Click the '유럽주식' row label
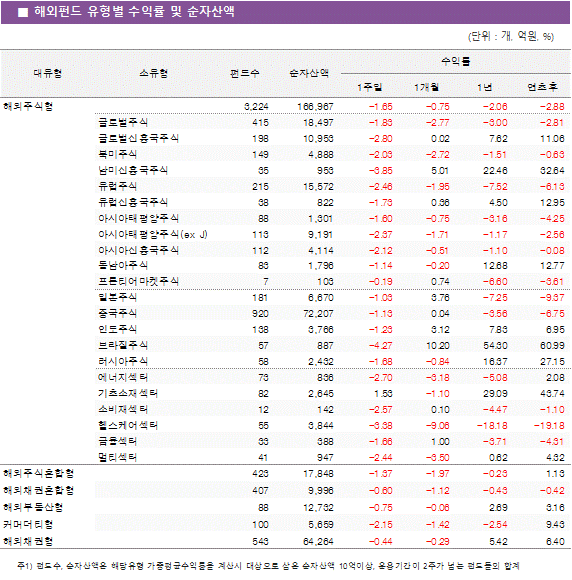The width and height of the screenshot is (572, 580). click(117, 186)
